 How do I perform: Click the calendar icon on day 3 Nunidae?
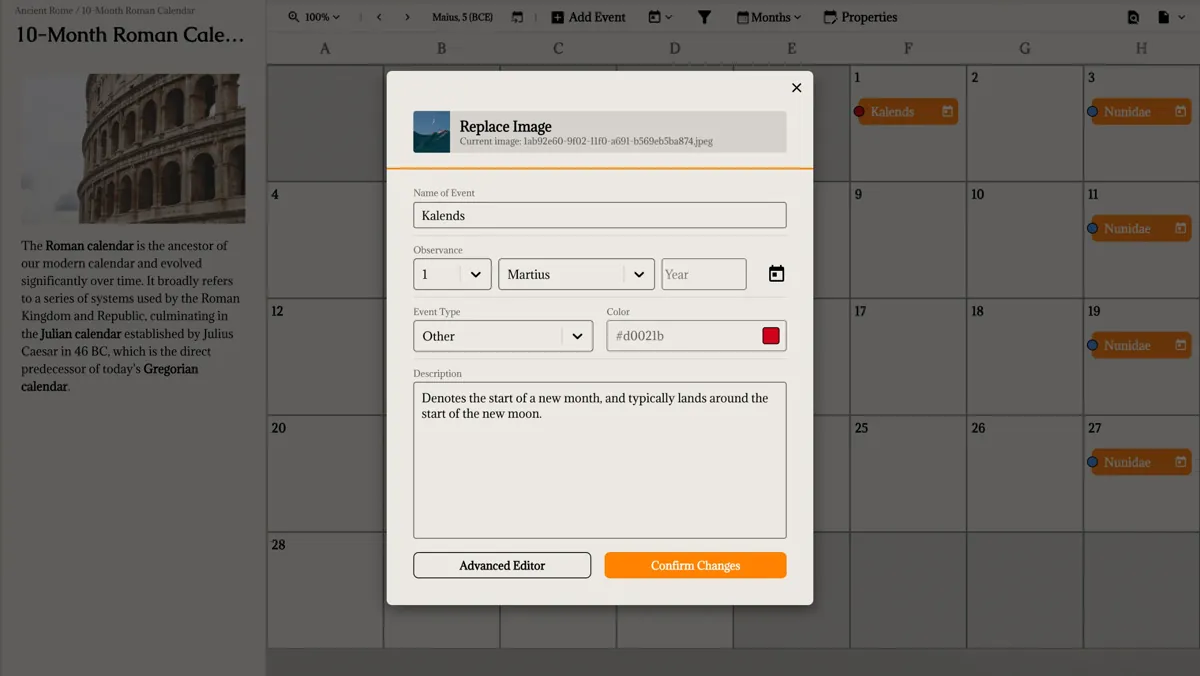pos(1181,112)
